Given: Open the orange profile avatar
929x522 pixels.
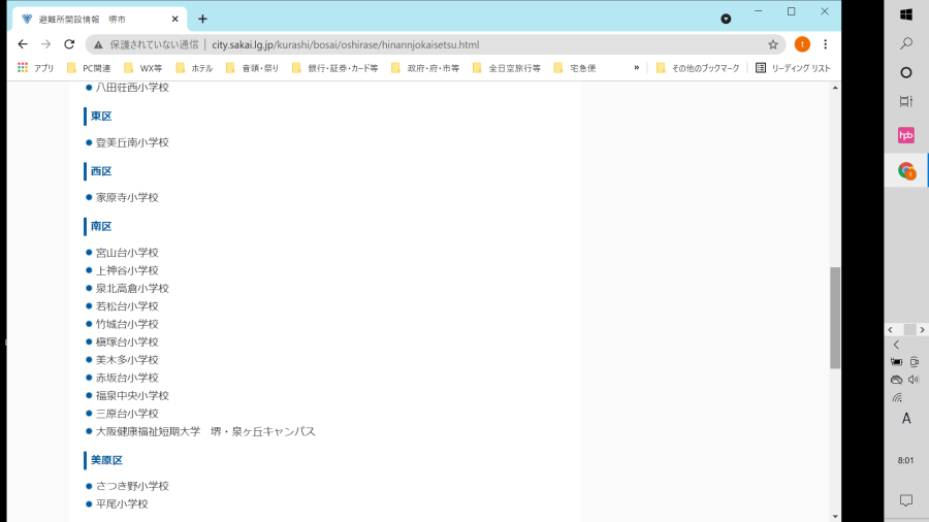Looking at the screenshot, I should (x=802, y=44).
